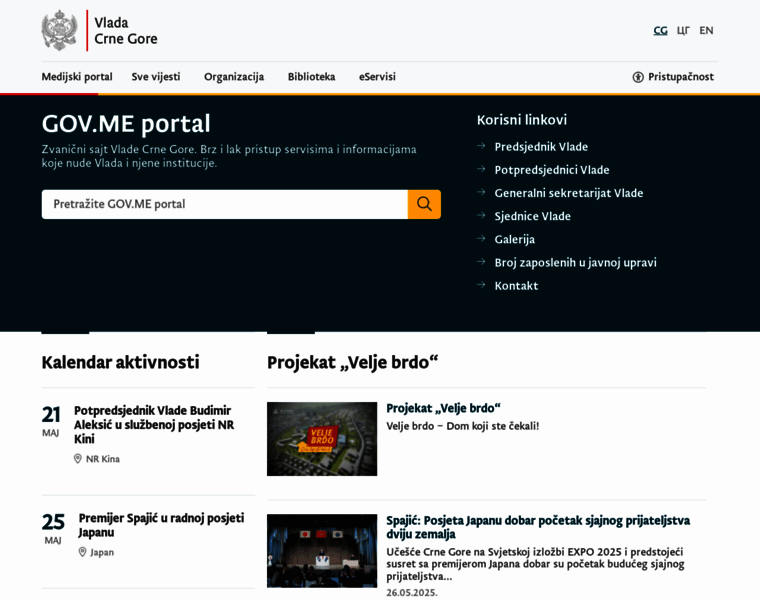Screen dimensions: 760x600
Task: Click the 26.05.2025. article date
Action: tap(412, 592)
